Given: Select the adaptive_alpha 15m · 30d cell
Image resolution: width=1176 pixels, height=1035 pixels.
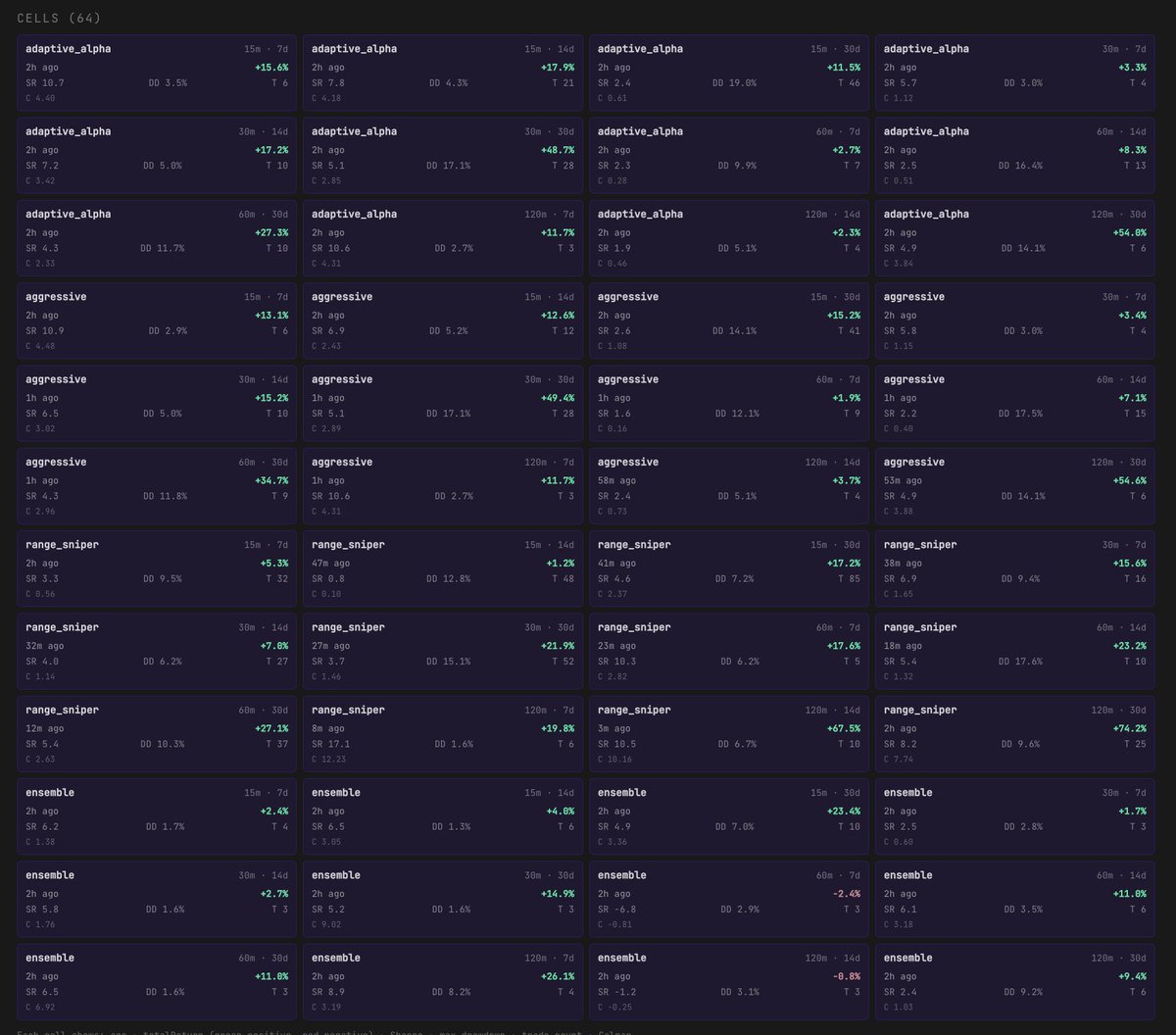Looking at the screenshot, I should (729, 73).
